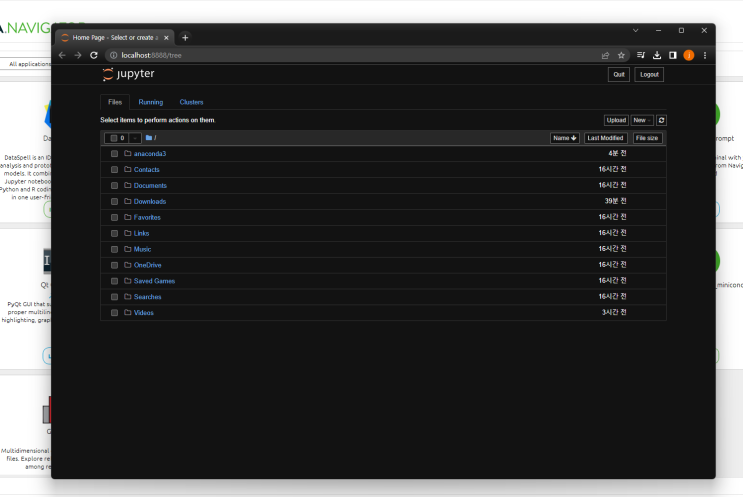This screenshot has height=497, width=743.
Task: Open the Chrome three-dot menu
Action: tap(705, 55)
